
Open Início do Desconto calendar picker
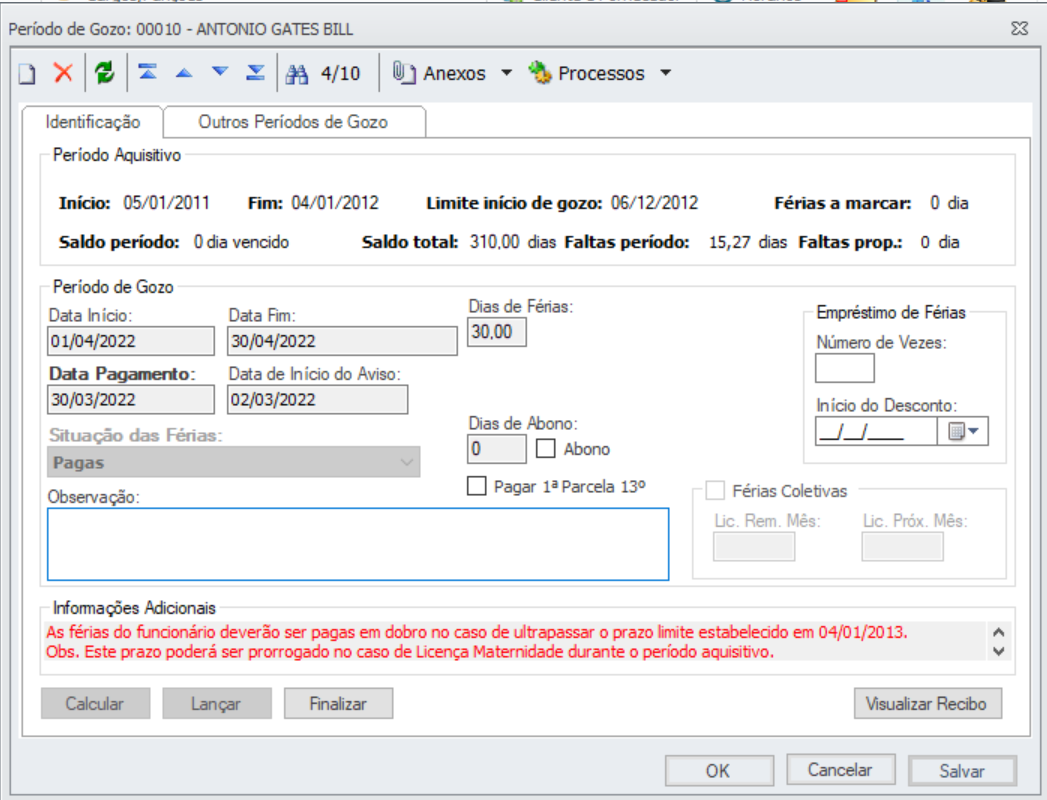click(963, 431)
